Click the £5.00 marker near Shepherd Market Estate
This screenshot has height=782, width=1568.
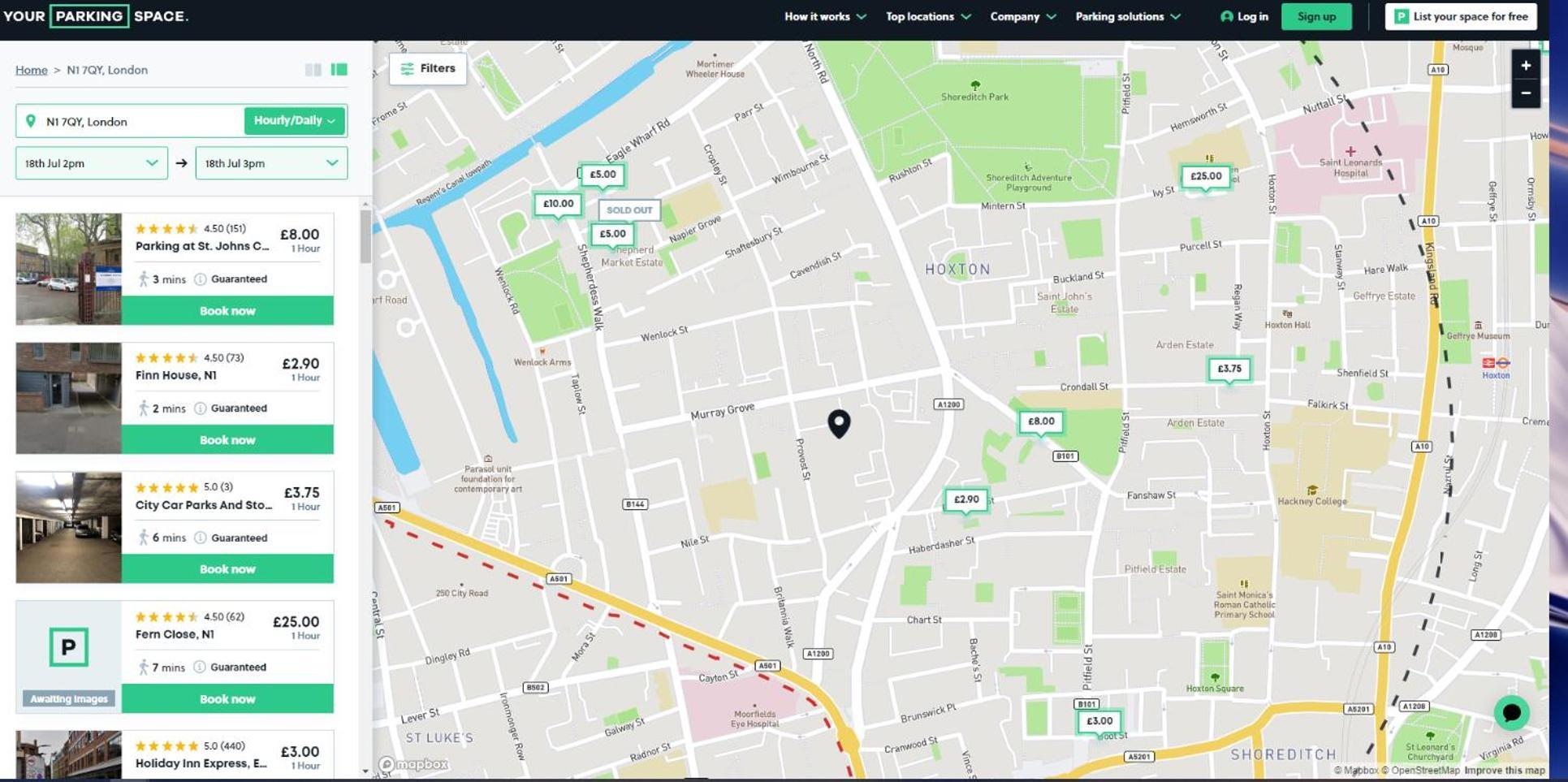coord(612,235)
